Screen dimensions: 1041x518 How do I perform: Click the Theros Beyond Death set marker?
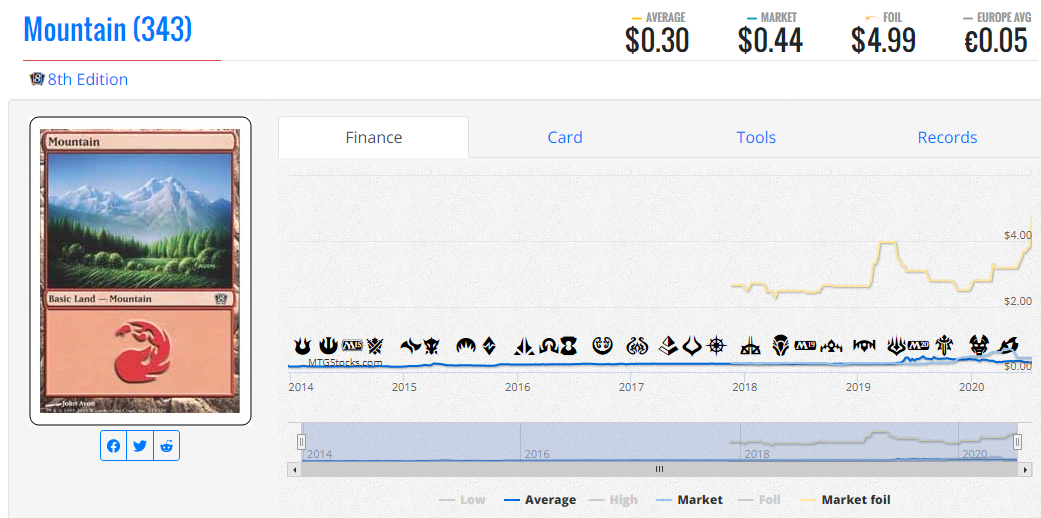click(979, 346)
